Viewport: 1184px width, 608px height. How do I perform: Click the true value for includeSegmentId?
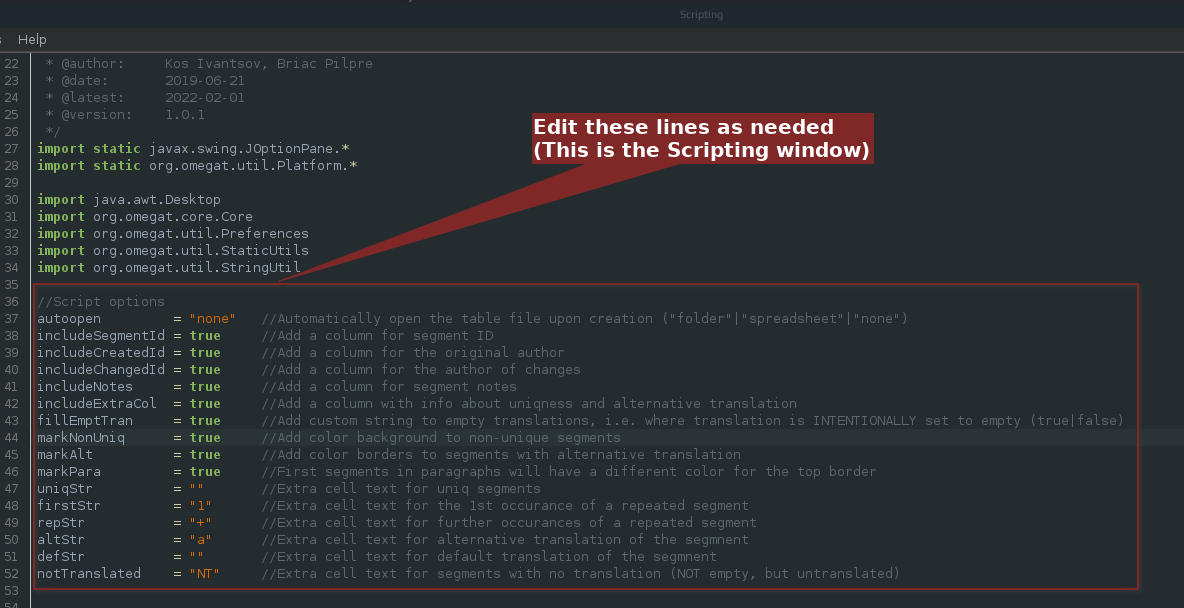click(x=205, y=336)
